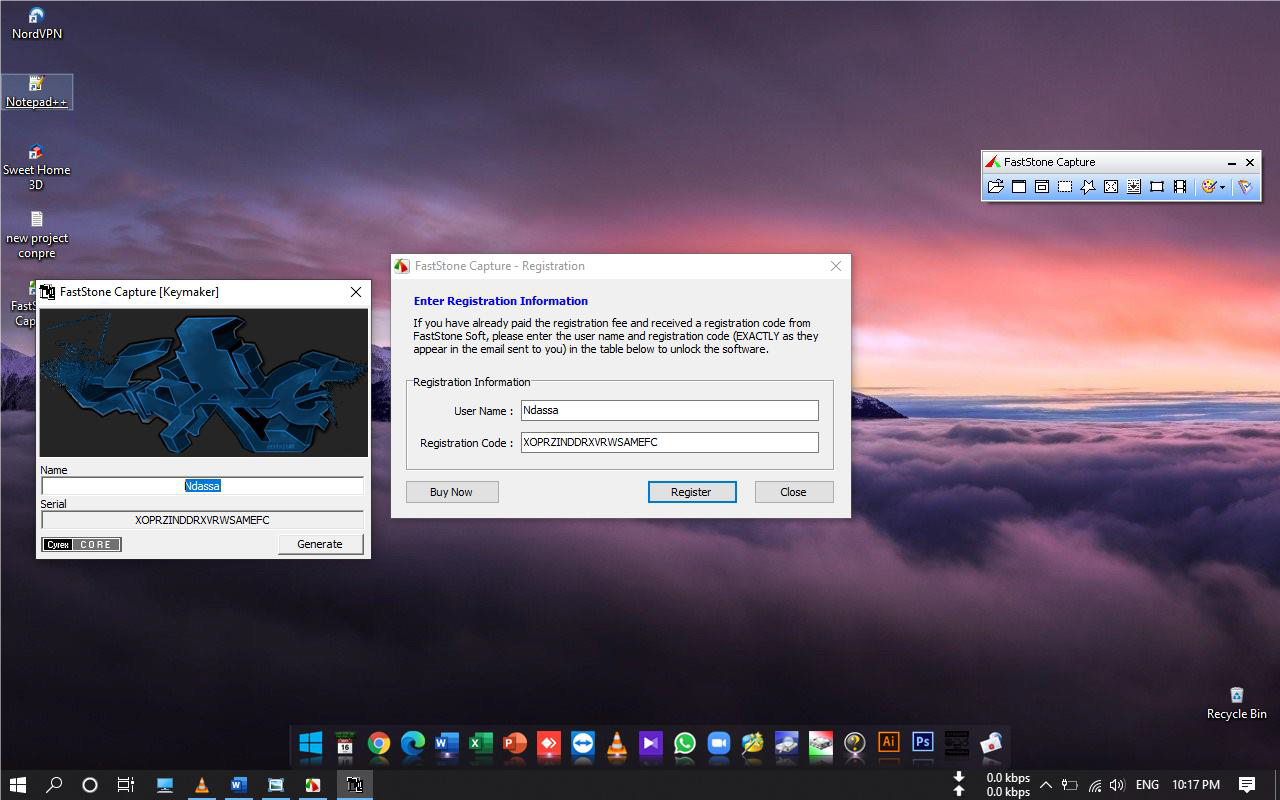1280x800 pixels.
Task: Open WhatsApp from the dock
Action: point(685,743)
